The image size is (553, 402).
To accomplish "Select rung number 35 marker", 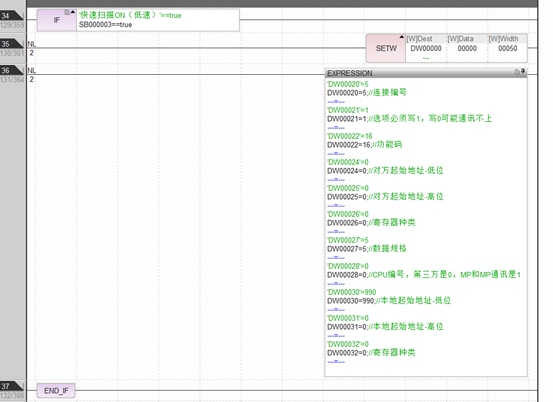I will coord(12,44).
